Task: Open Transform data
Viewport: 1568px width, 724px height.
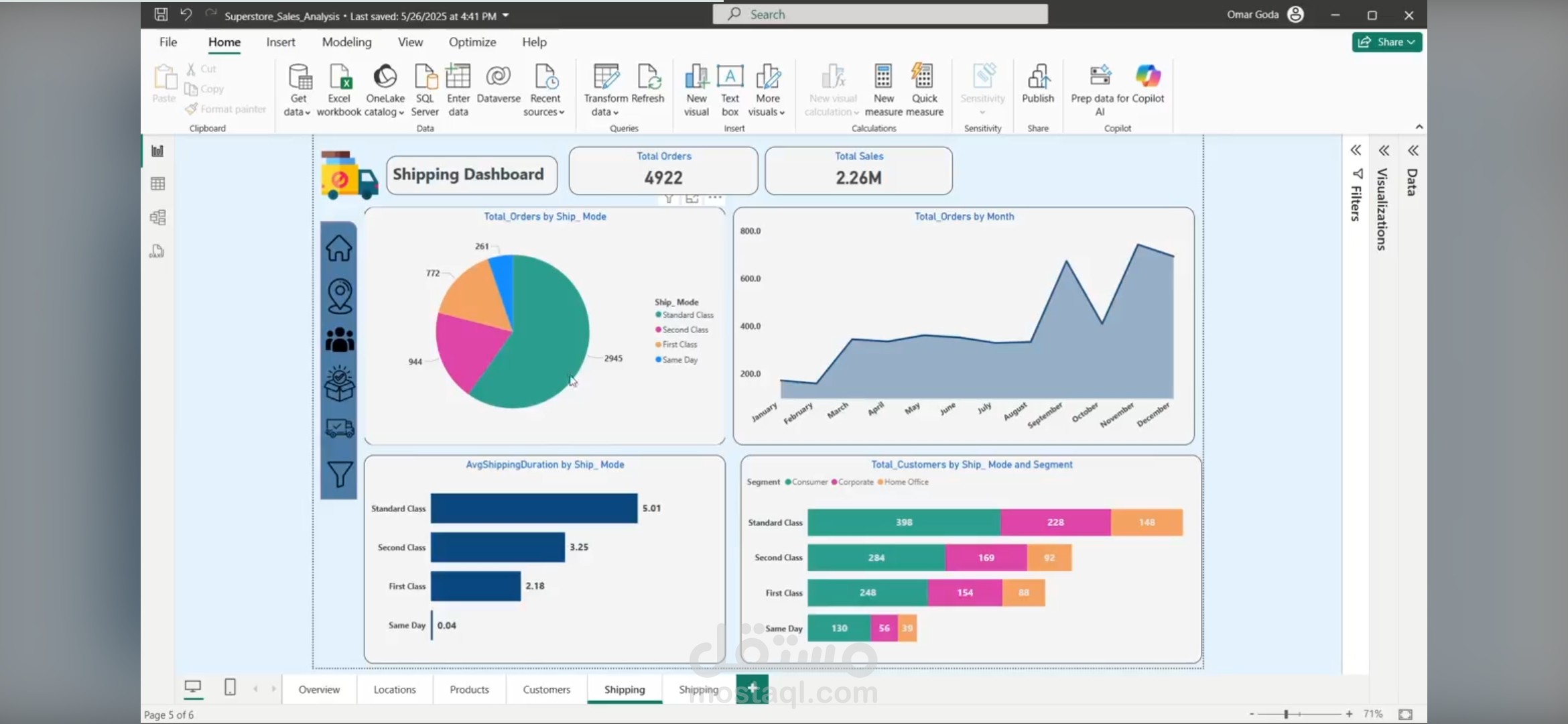Action: [x=606, y=90]
